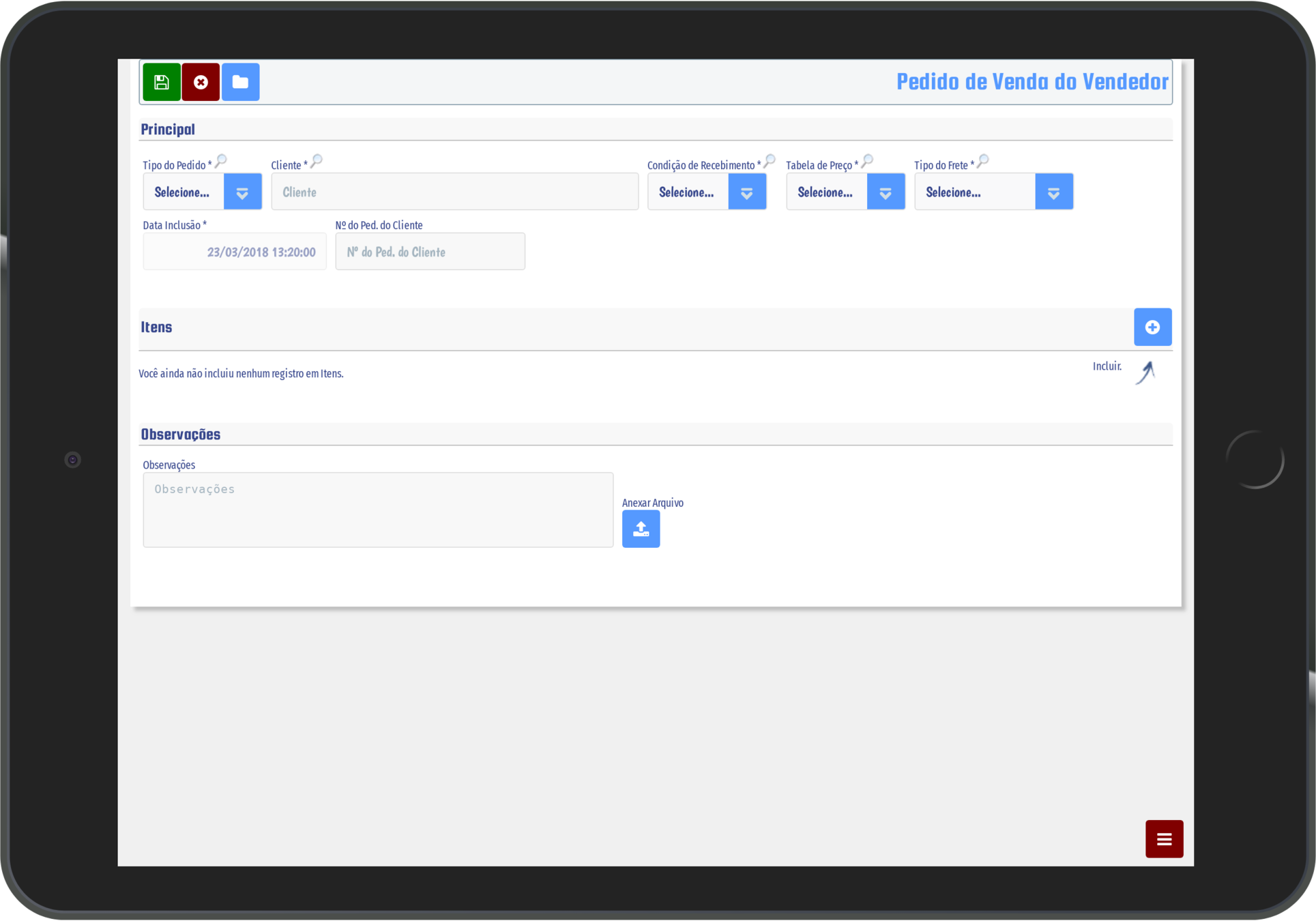Expand the Tabela de Preço dropdown
Viewport: 1316px width, 921px height.
coord(886,192)
